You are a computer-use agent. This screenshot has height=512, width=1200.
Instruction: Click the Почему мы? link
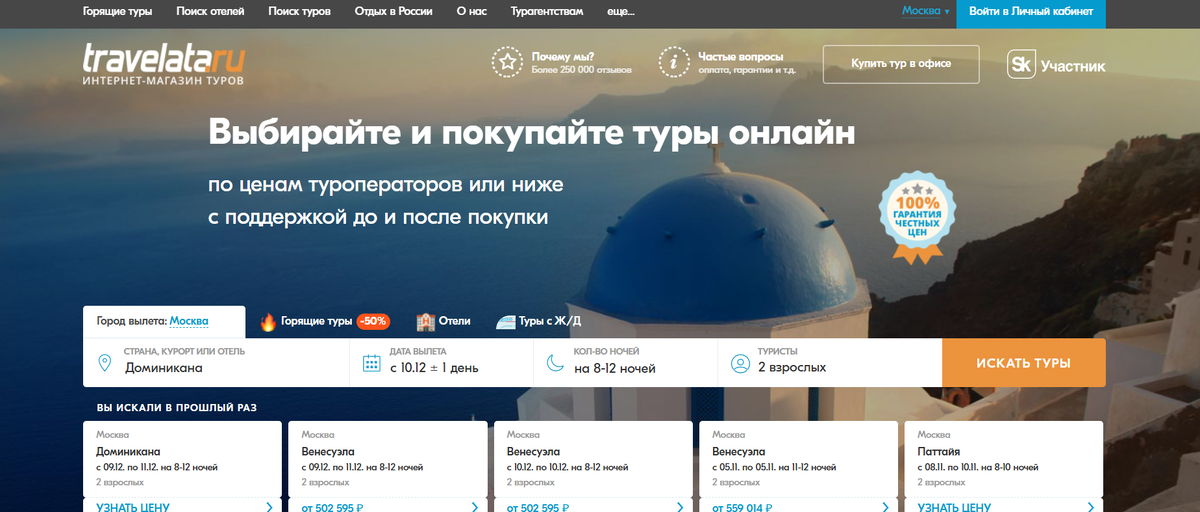pos(560,56)
